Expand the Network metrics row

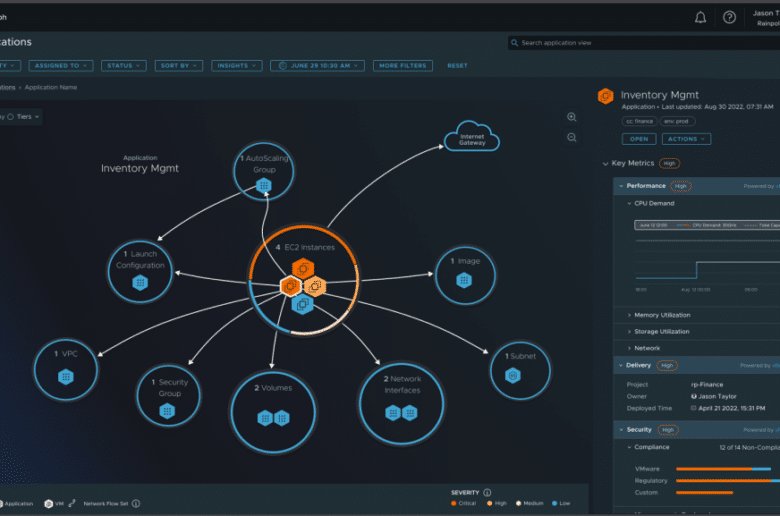(629, 348)
